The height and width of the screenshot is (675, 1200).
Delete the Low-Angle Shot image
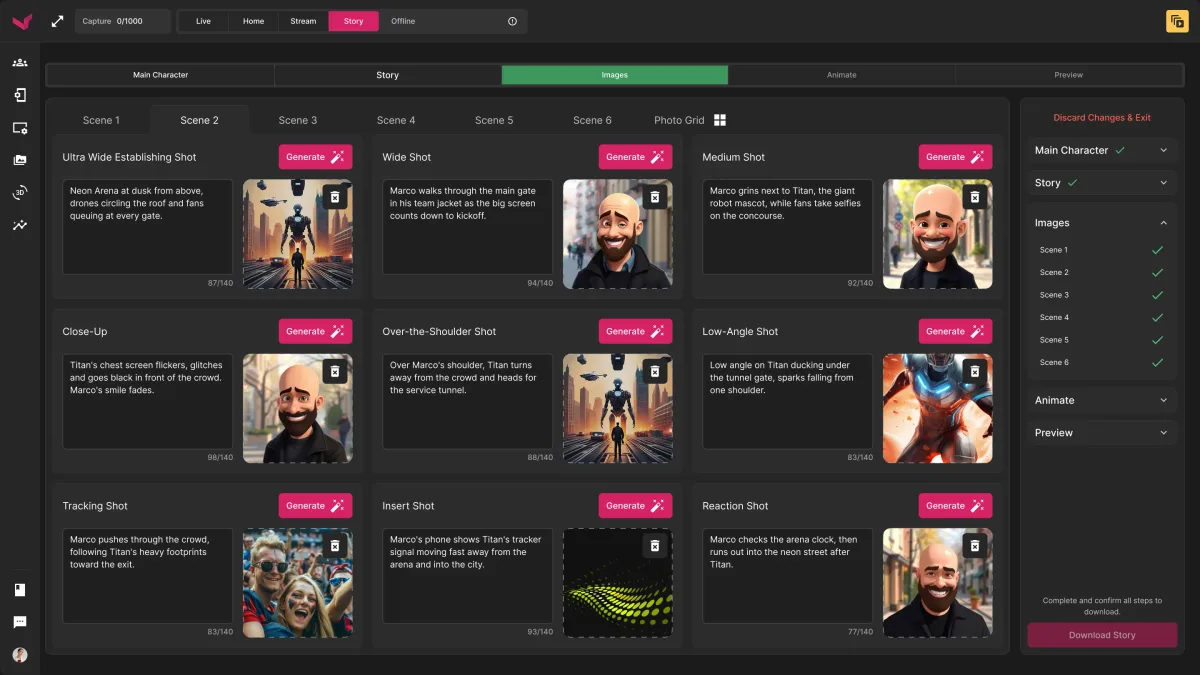975,371
